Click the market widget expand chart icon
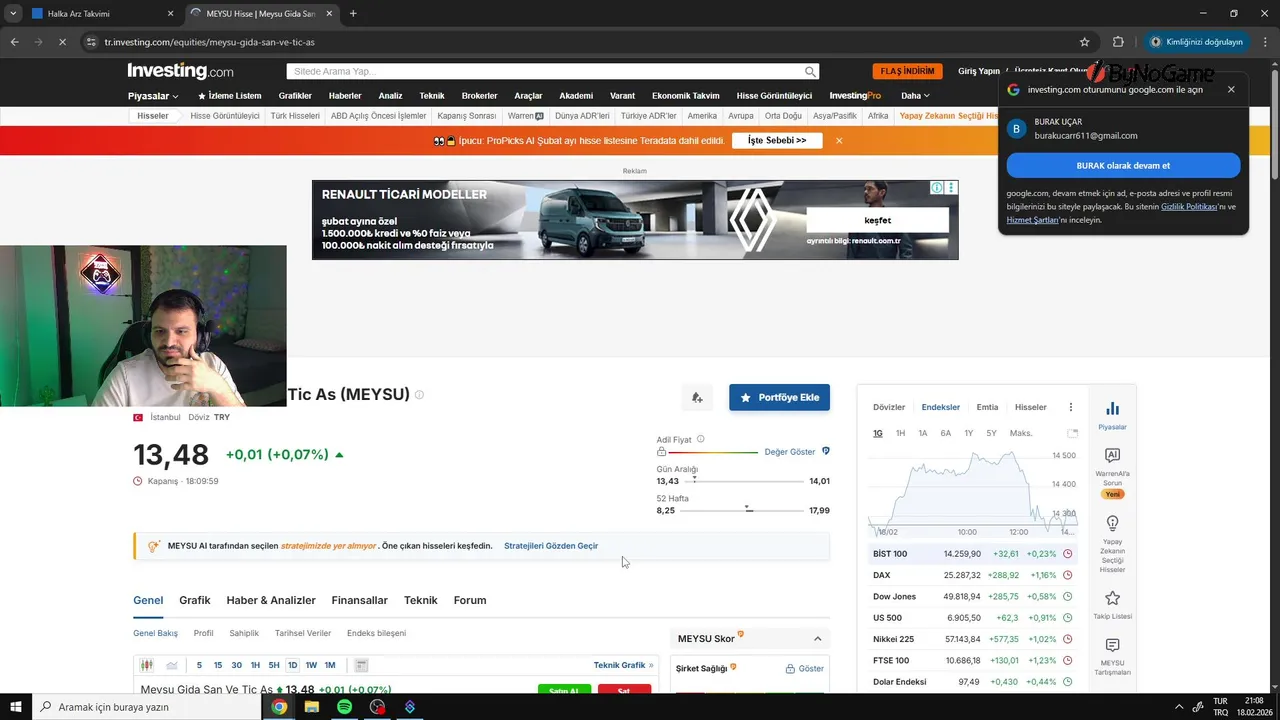This screenshot has height=720, width=1280. (x=1072, y=433)
